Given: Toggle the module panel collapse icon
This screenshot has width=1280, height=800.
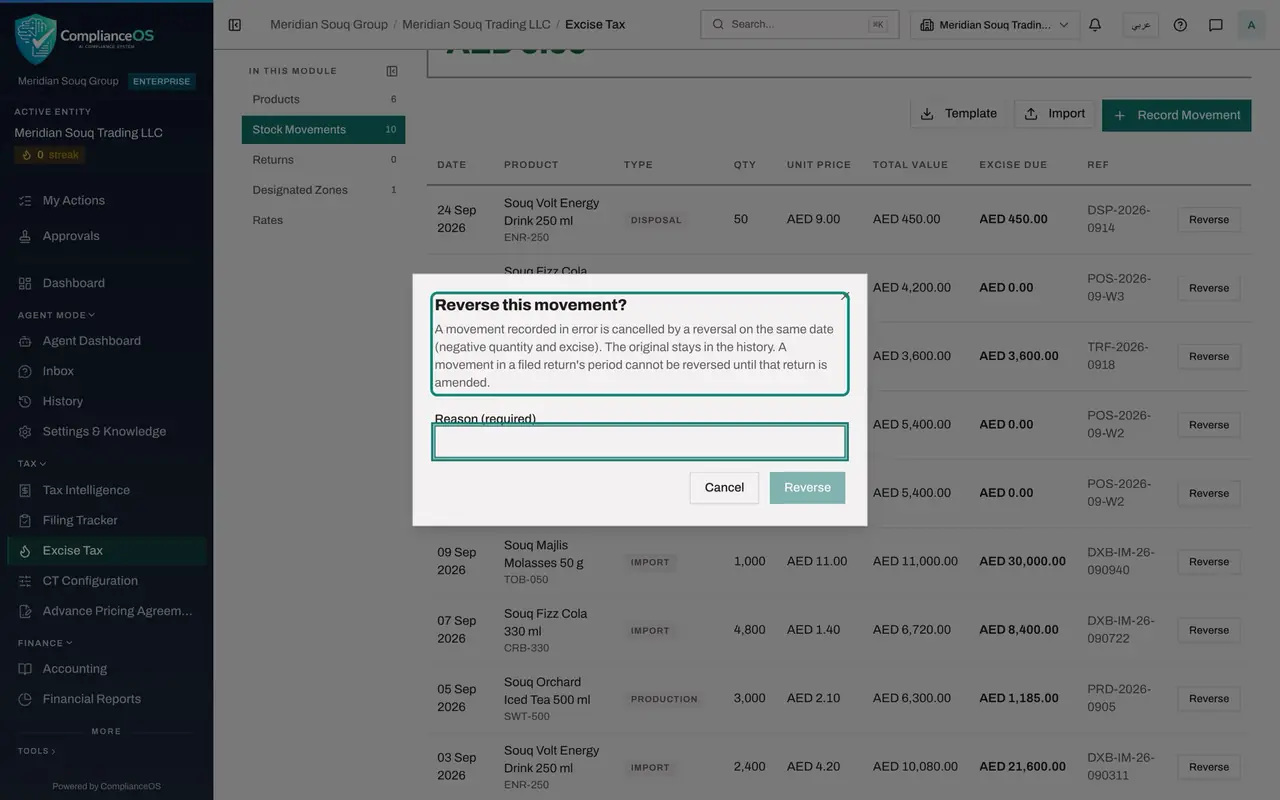Looking at the screenshot, I should 392,71.
